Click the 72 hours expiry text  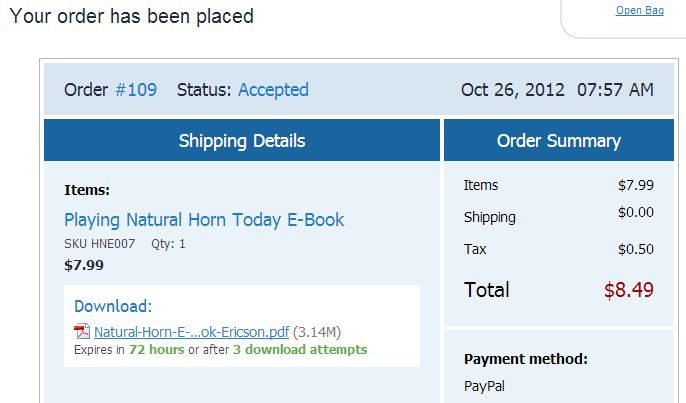coord(157,350)
